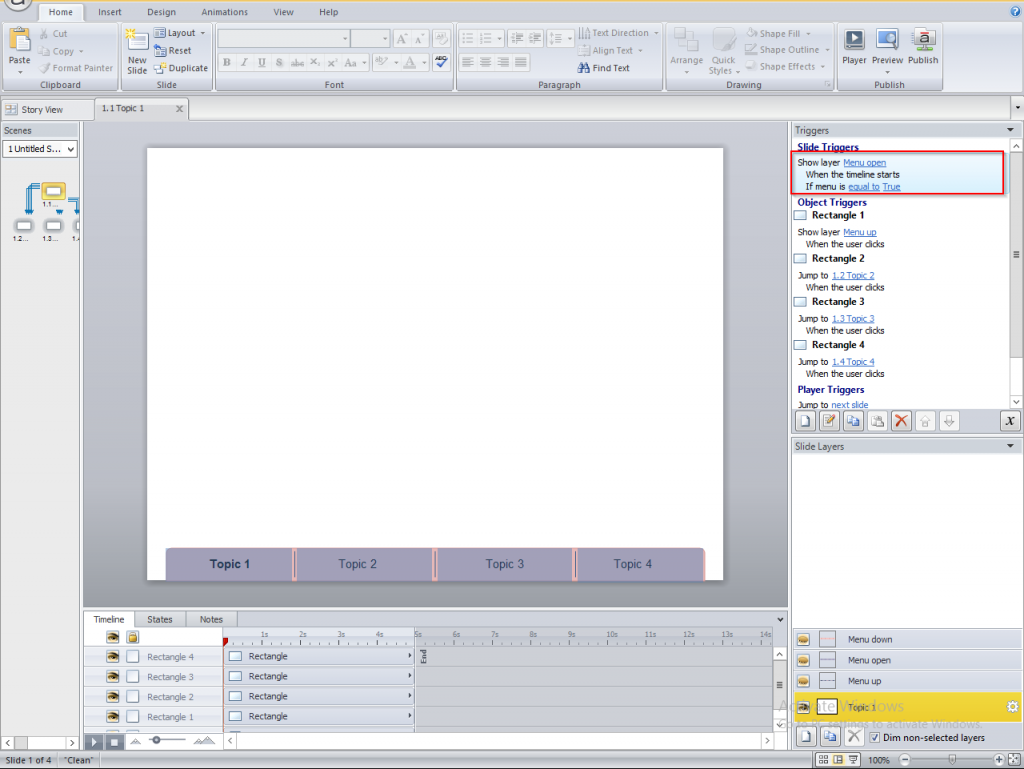Switch to the States tab below the slide
This screenshot has height=769, width=1024.
(159, 618)
